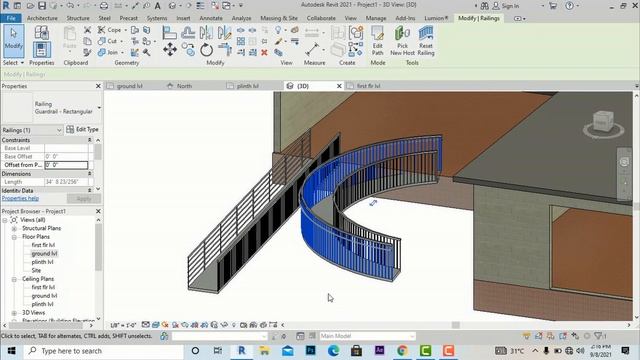Image resolution: width=640 pixels, height=360 pixels.
Task: Click the Trim/Extend to Corner icon
Action: point(224,50)
